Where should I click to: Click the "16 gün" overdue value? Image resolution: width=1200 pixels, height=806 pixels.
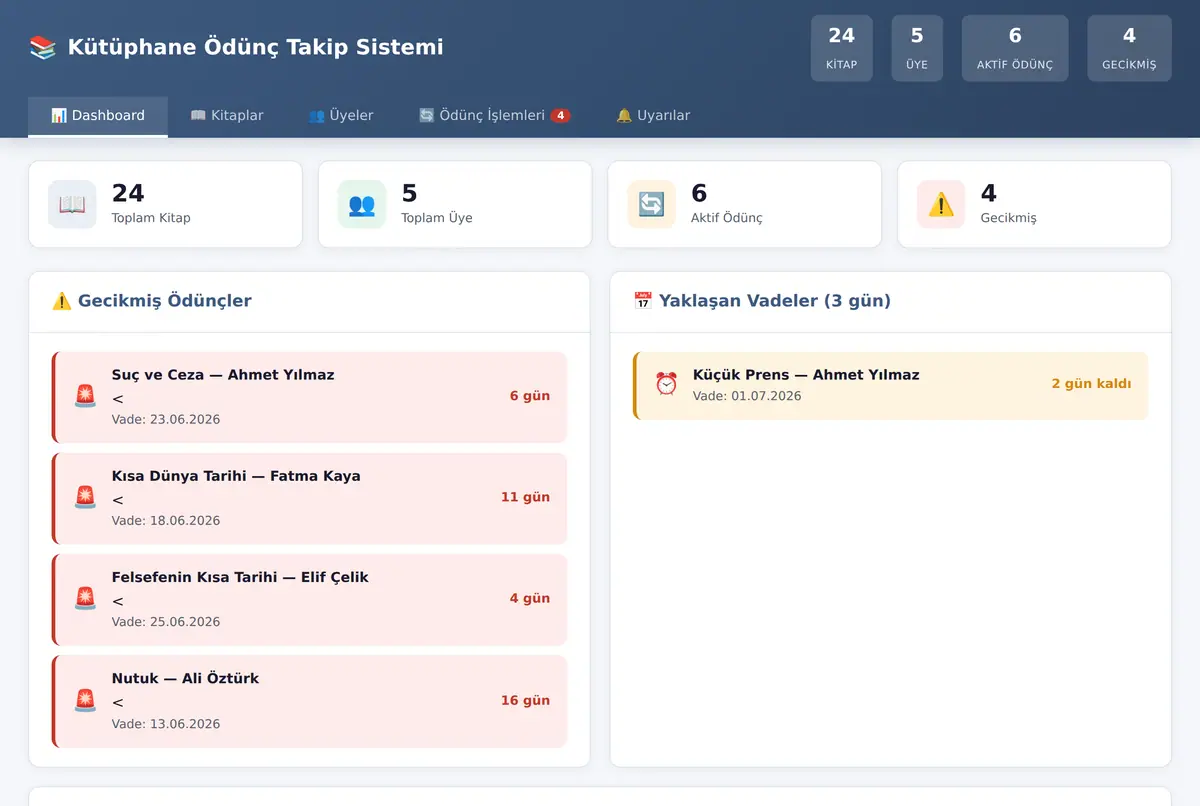[526, 700]
